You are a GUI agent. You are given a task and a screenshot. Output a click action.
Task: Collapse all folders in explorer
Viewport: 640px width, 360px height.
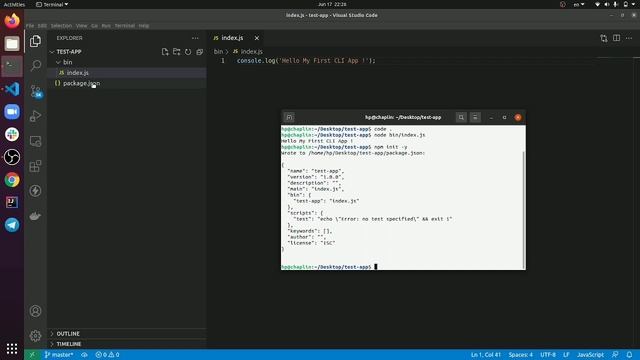200,52
